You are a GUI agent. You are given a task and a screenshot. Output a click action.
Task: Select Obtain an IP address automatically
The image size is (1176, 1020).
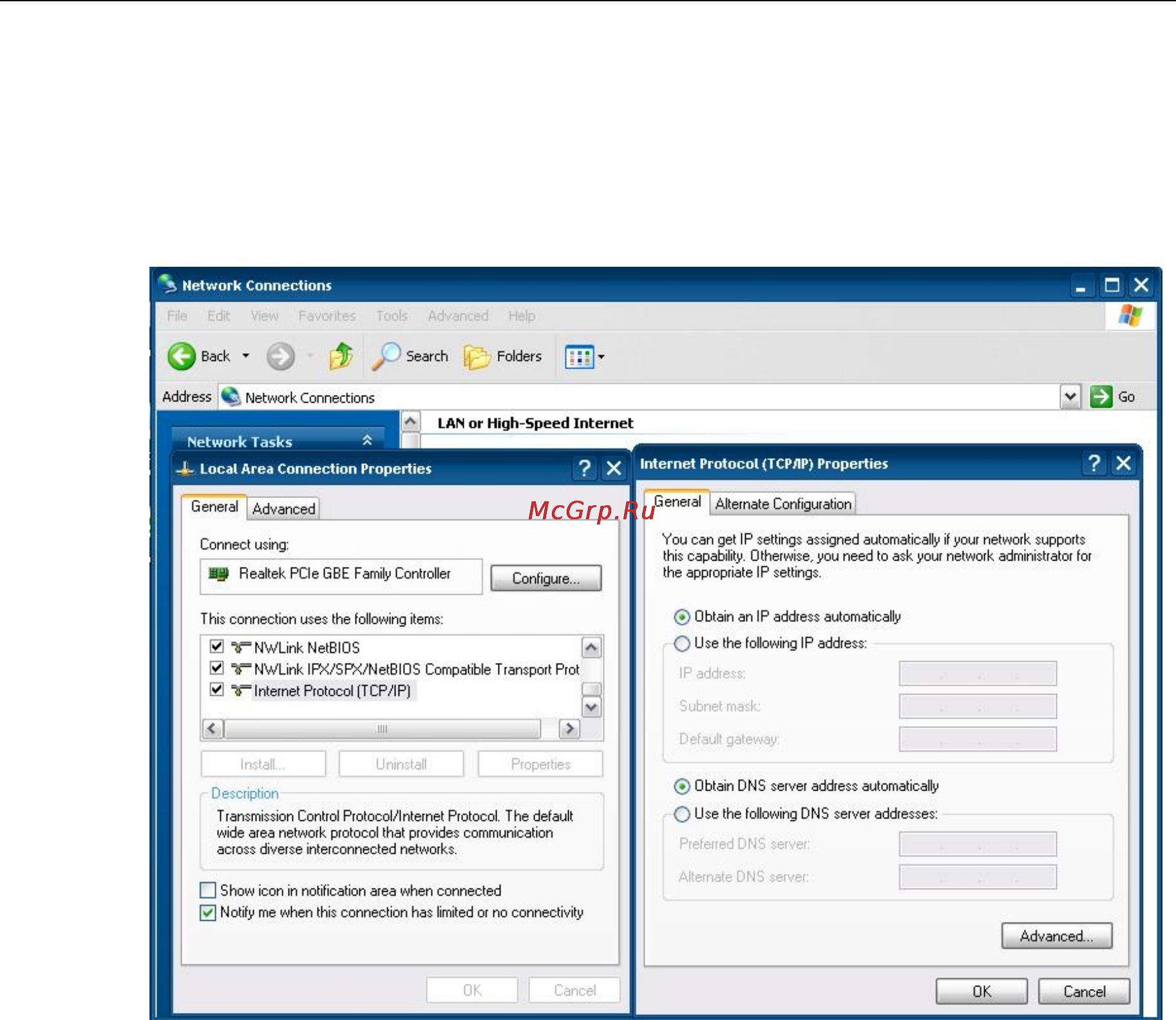pyautogui.click(x=681, y=617)
